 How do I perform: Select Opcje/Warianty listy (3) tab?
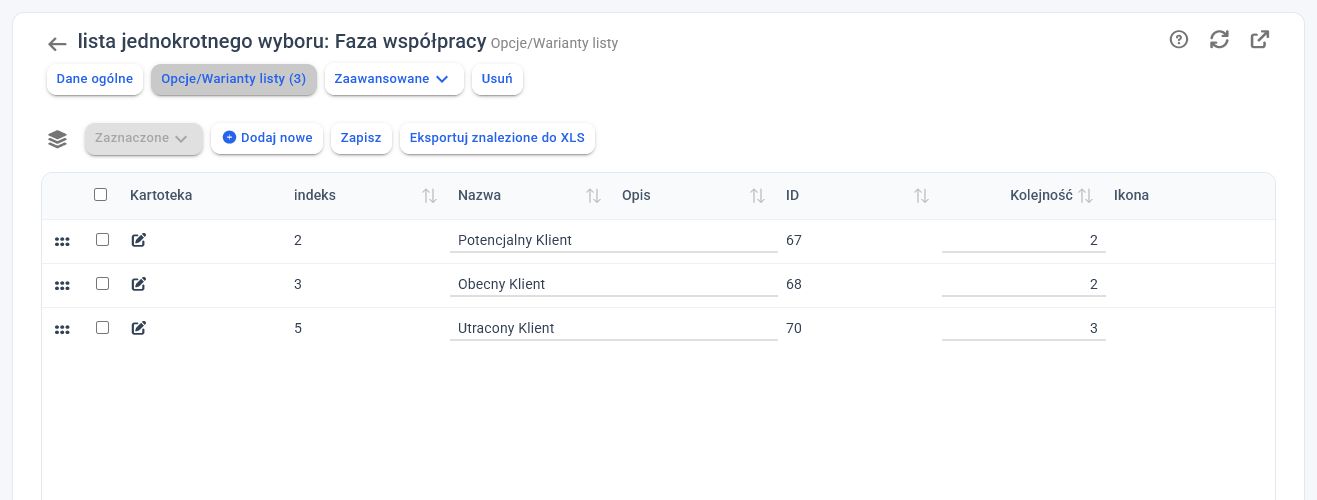(234, 79)
